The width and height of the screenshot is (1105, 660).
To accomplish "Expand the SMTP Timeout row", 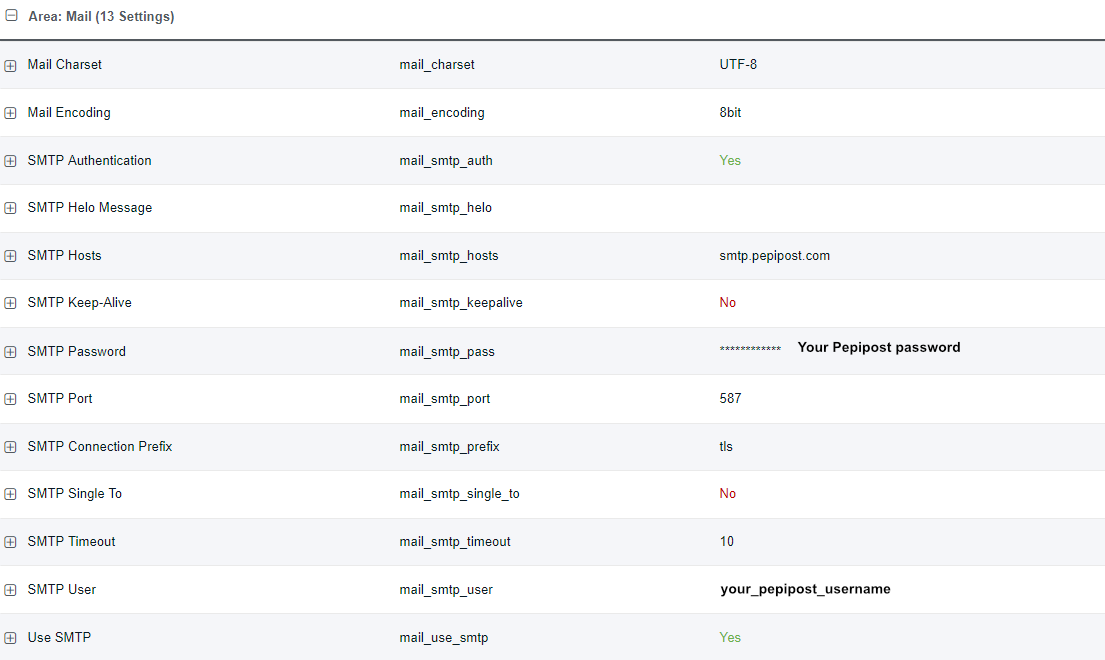I will tap(11, 542).
